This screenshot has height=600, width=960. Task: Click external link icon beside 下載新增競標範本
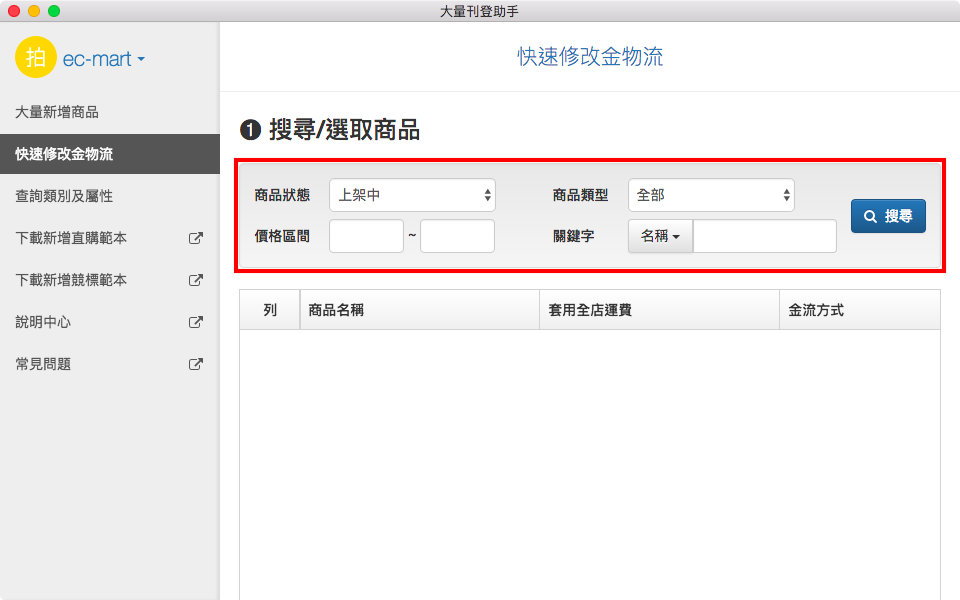196,281
